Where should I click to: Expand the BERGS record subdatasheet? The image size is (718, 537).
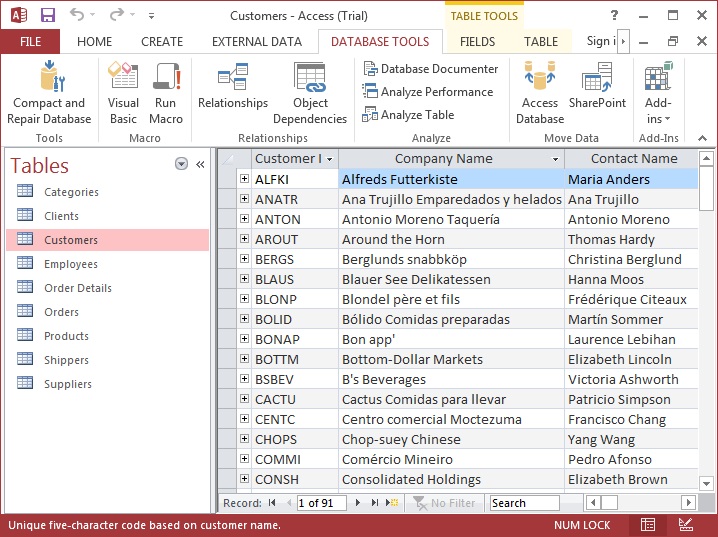pos(245,259)
